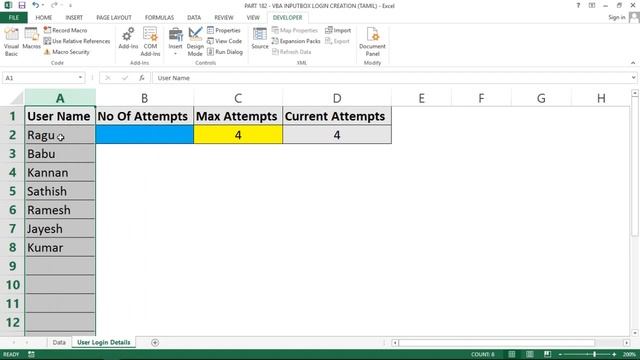The width and height of the screenshot is (640, 360).
Task: Select blue cell under No Of Attempts
Action: pos(144,135)
